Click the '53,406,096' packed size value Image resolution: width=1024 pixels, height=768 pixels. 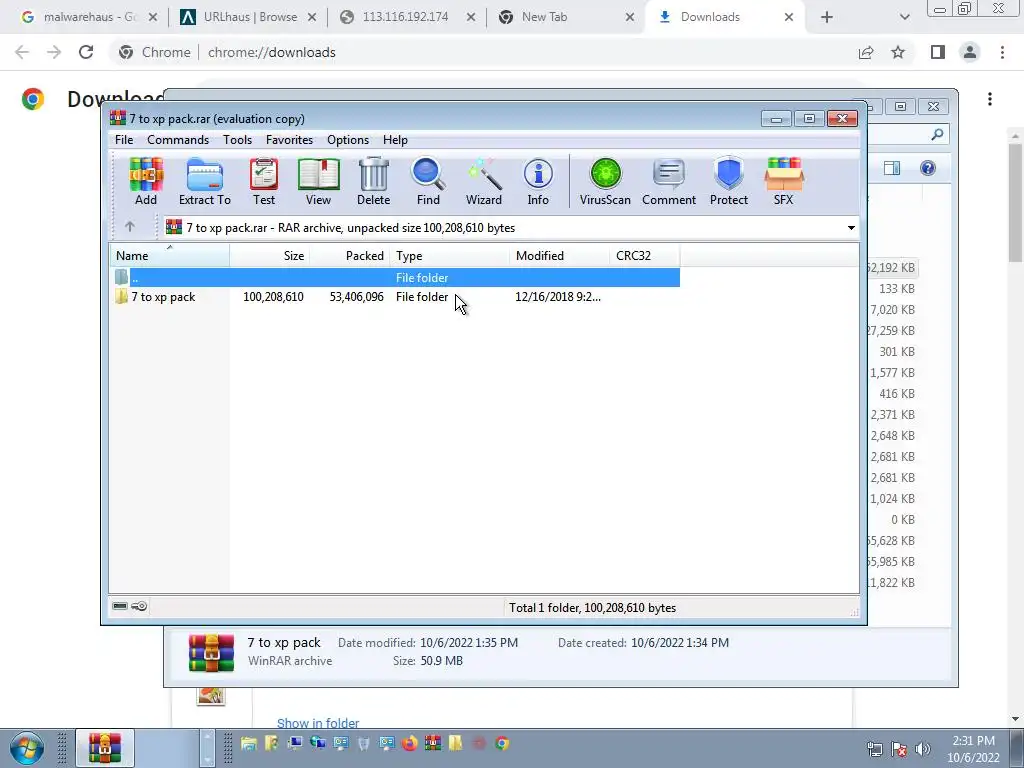click(x=357, y=296)
